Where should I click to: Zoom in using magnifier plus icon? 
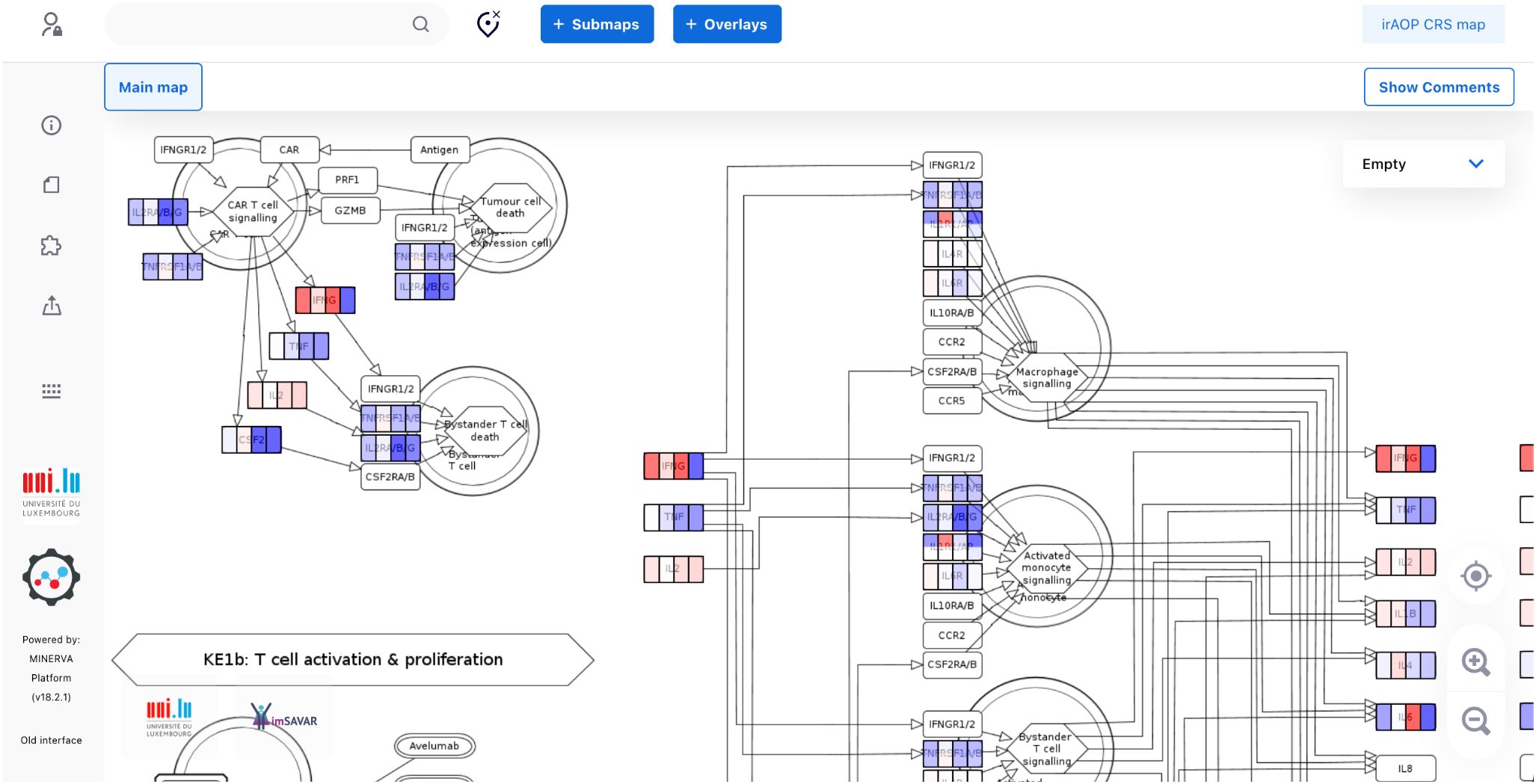[1476, 662]
